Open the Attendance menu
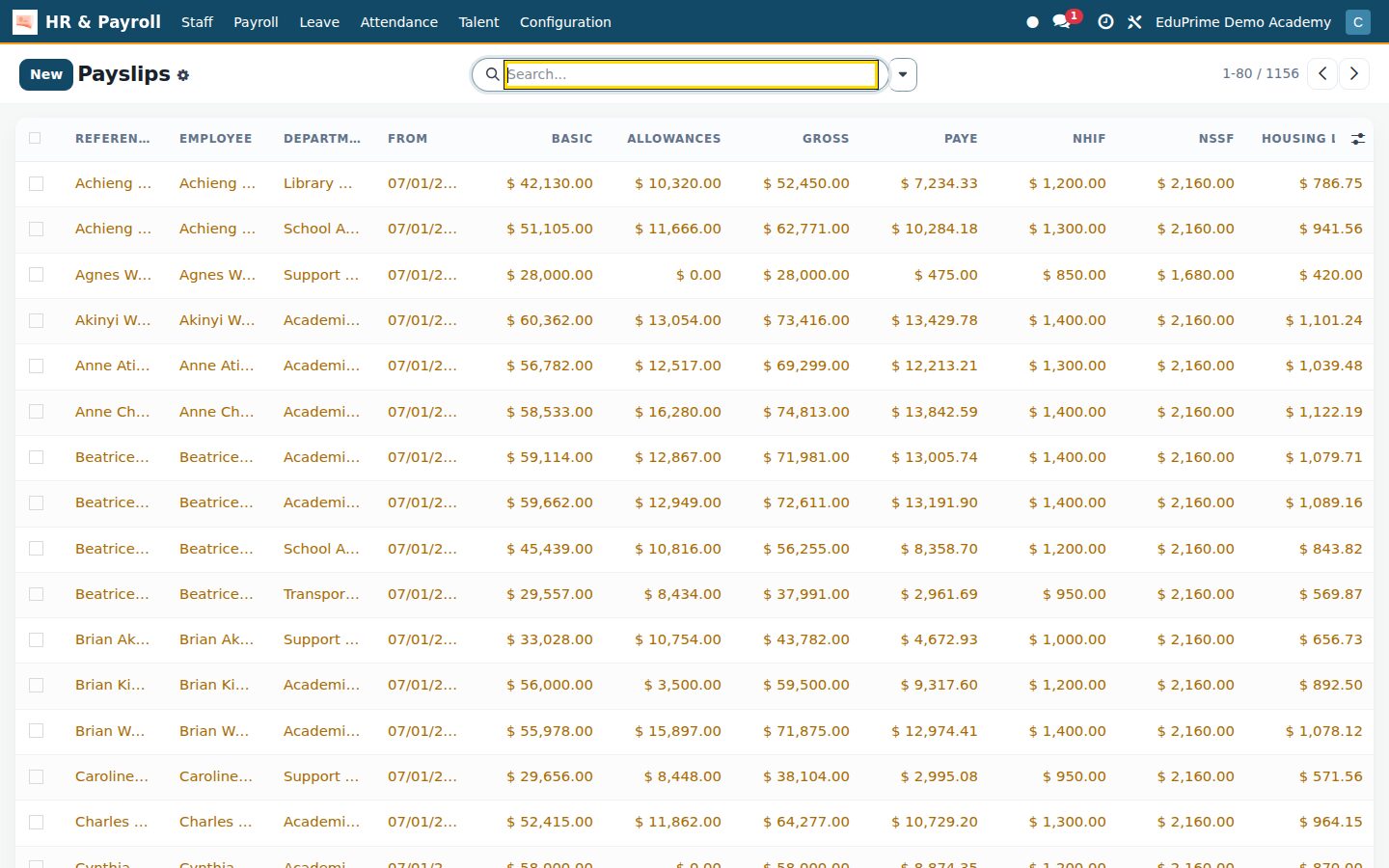The width and height of the screenshot is (1389, 868). click(398, 21)
